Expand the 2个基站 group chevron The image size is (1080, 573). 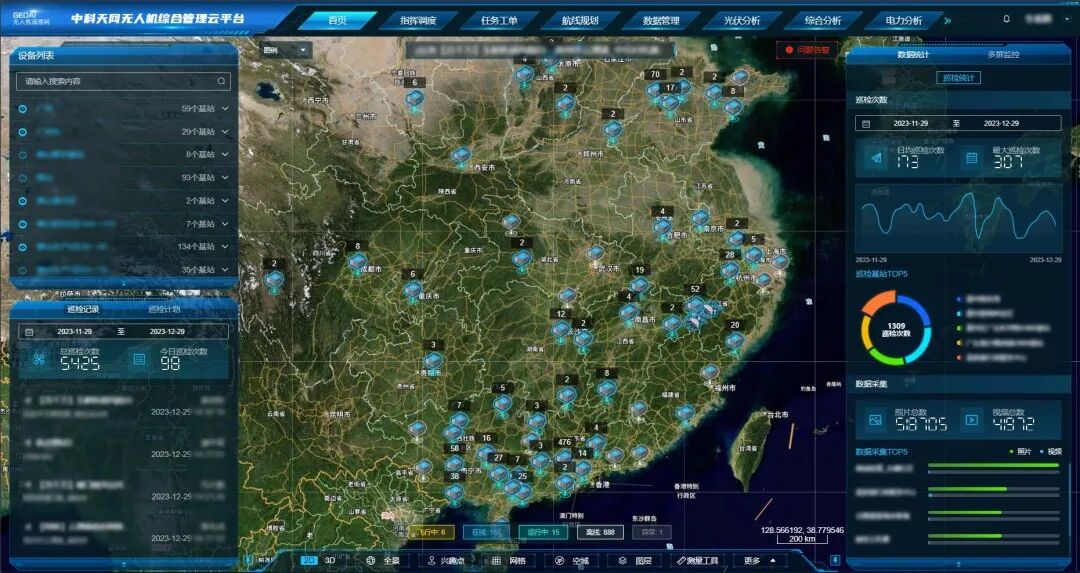click(x=225, y=201)
